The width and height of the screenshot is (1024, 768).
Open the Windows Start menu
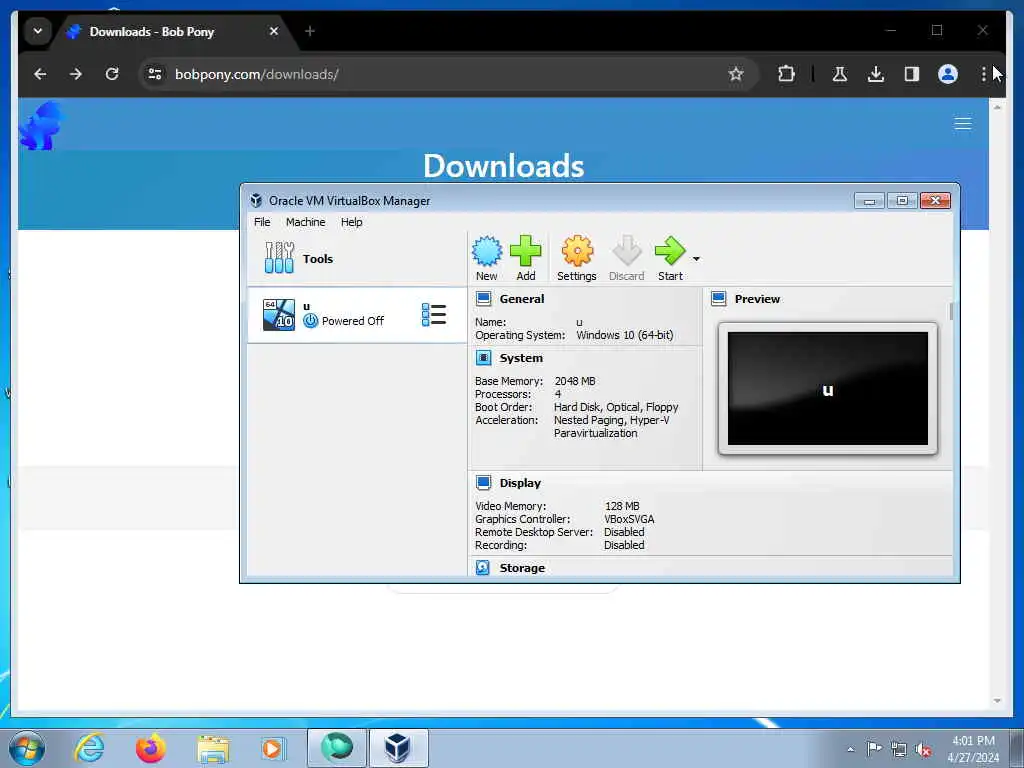(x=27, y=748)
